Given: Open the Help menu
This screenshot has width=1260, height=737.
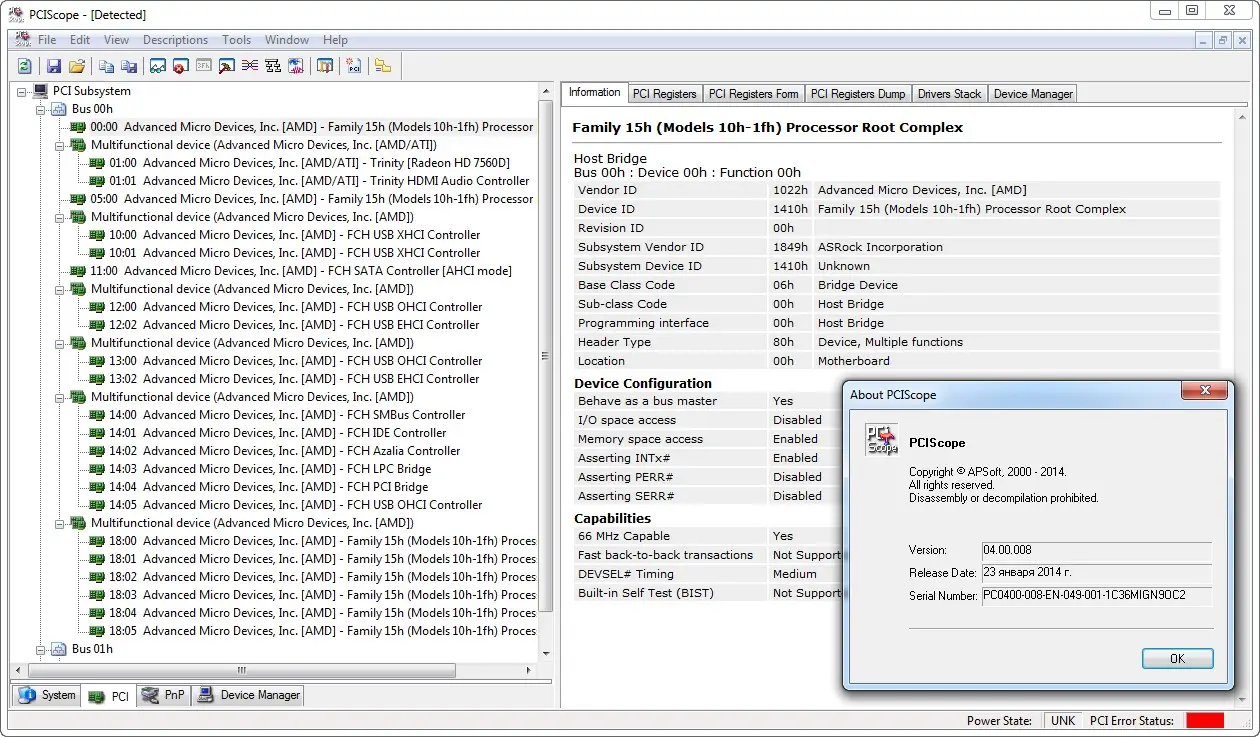Looking at the screenshot, I should [x=335, y=40].
